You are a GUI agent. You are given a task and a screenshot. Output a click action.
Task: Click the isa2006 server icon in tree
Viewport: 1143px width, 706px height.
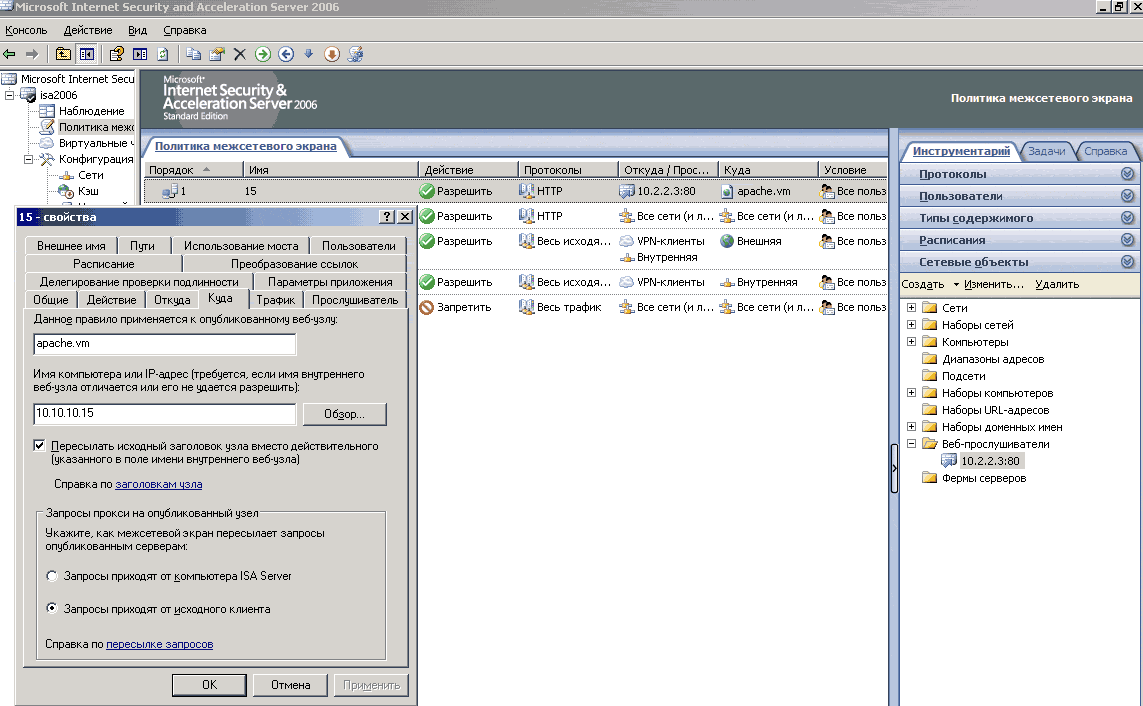point(28,95)
